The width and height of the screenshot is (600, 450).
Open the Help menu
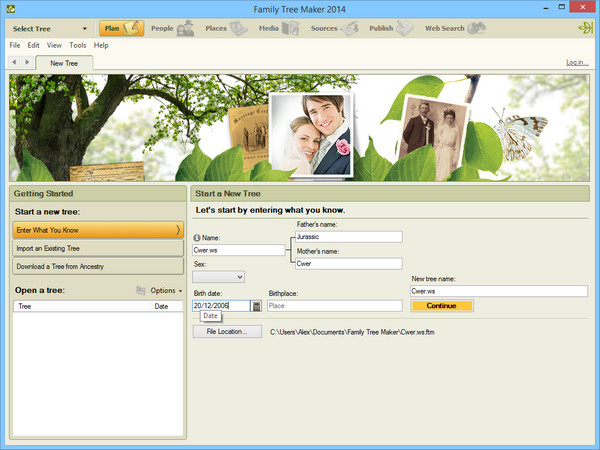pyautogui.click(x=101, y=45)
